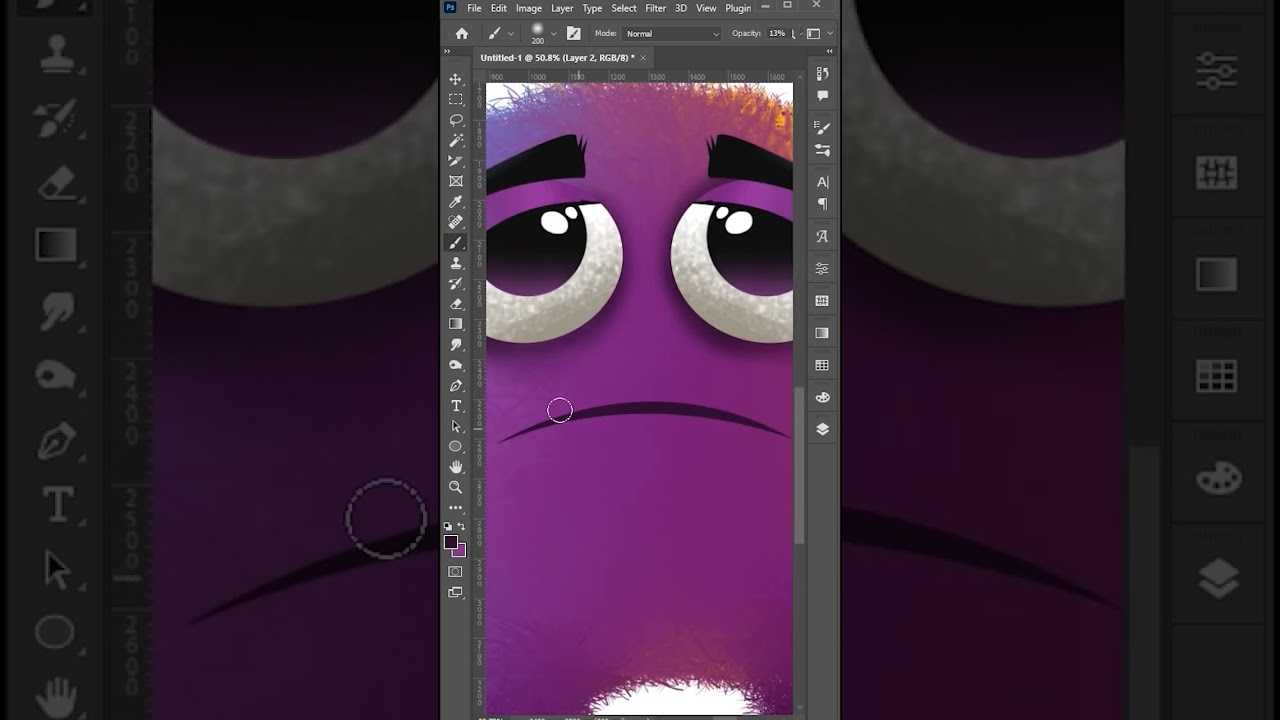Open the Paragraph panel icon
Screen dimensions: 1280x720
tap(822, 204)
